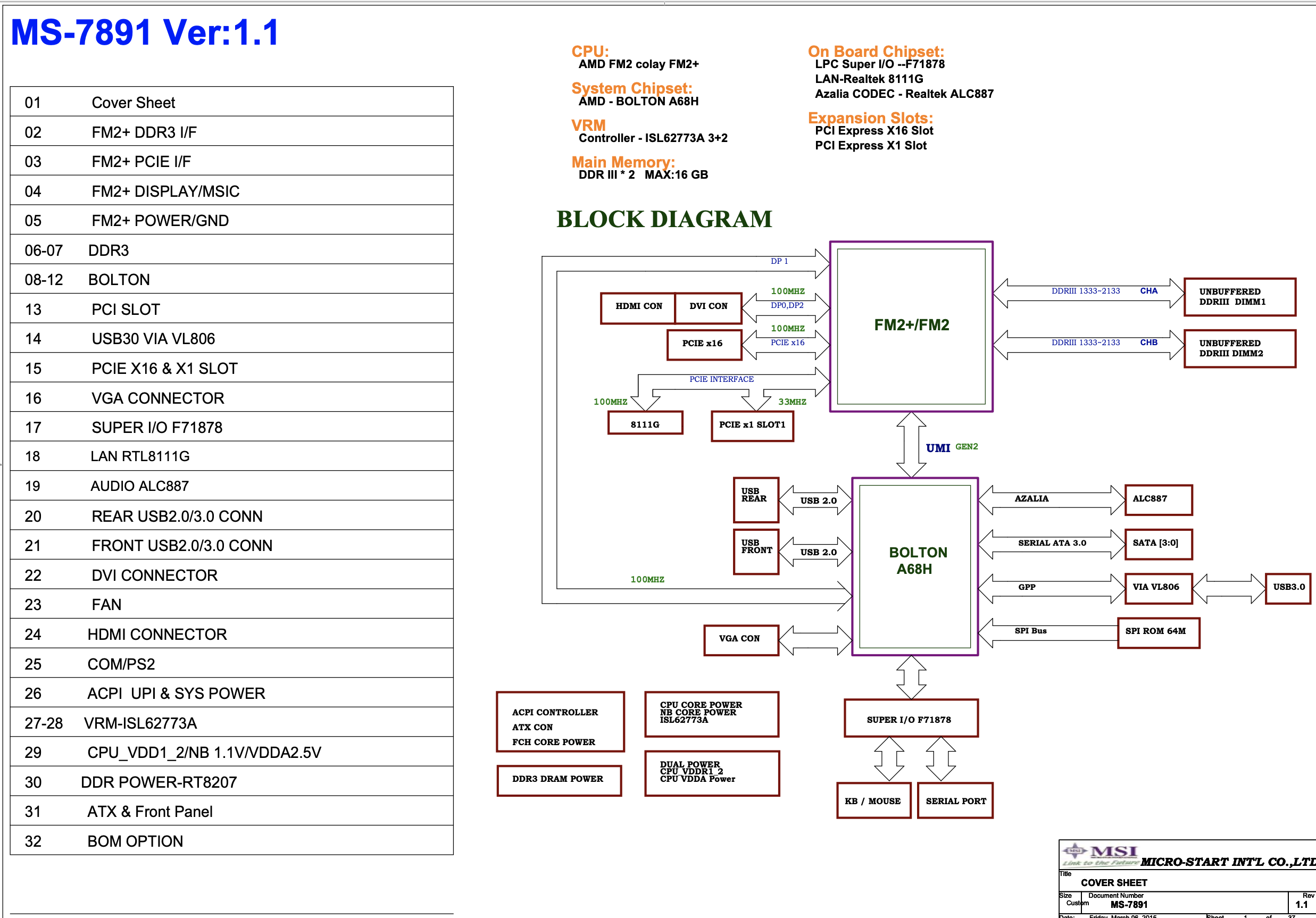
Task: Select the '08-12 BOLTON' row
Action: click(231, 279)
